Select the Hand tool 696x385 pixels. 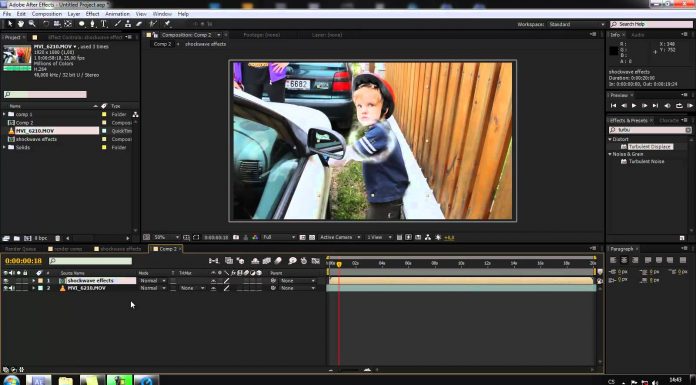pyautogui.click(x=21, y=24)
